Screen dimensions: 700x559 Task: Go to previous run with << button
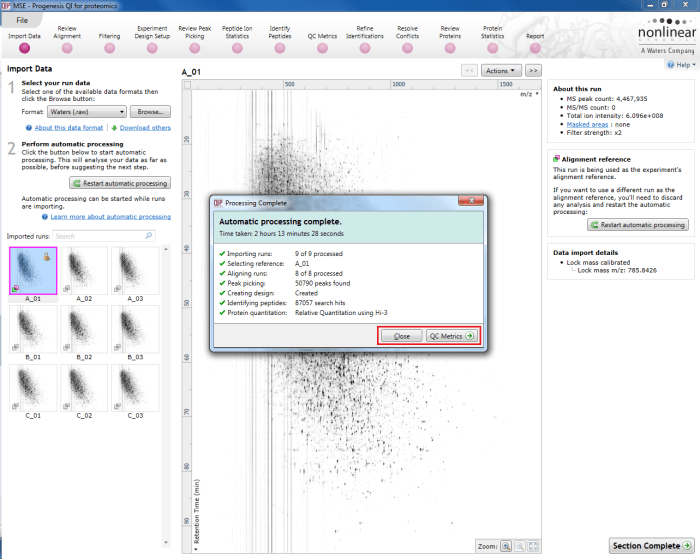coord(469,71)
